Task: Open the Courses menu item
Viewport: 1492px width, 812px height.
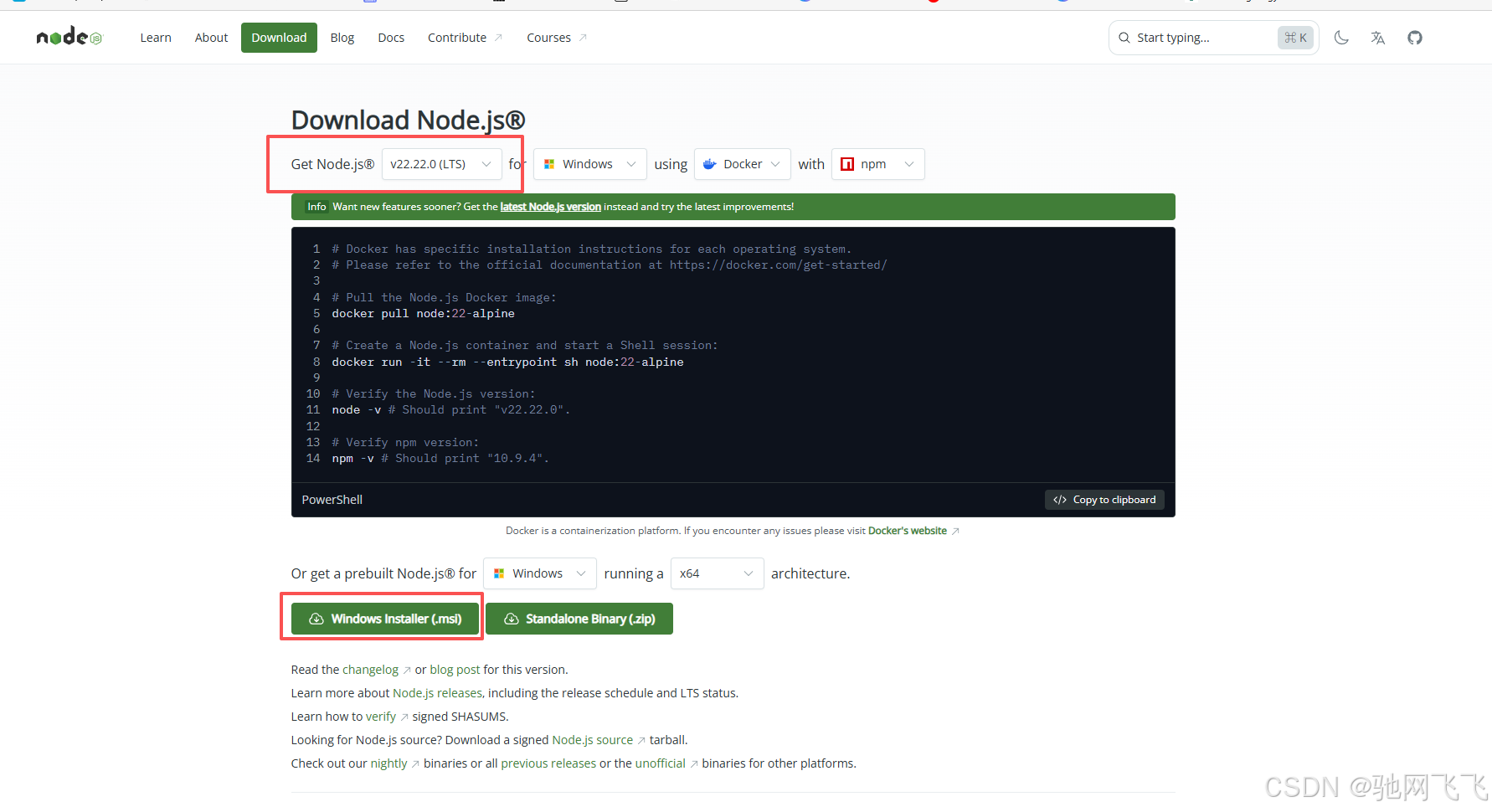Action: (549, 37)
